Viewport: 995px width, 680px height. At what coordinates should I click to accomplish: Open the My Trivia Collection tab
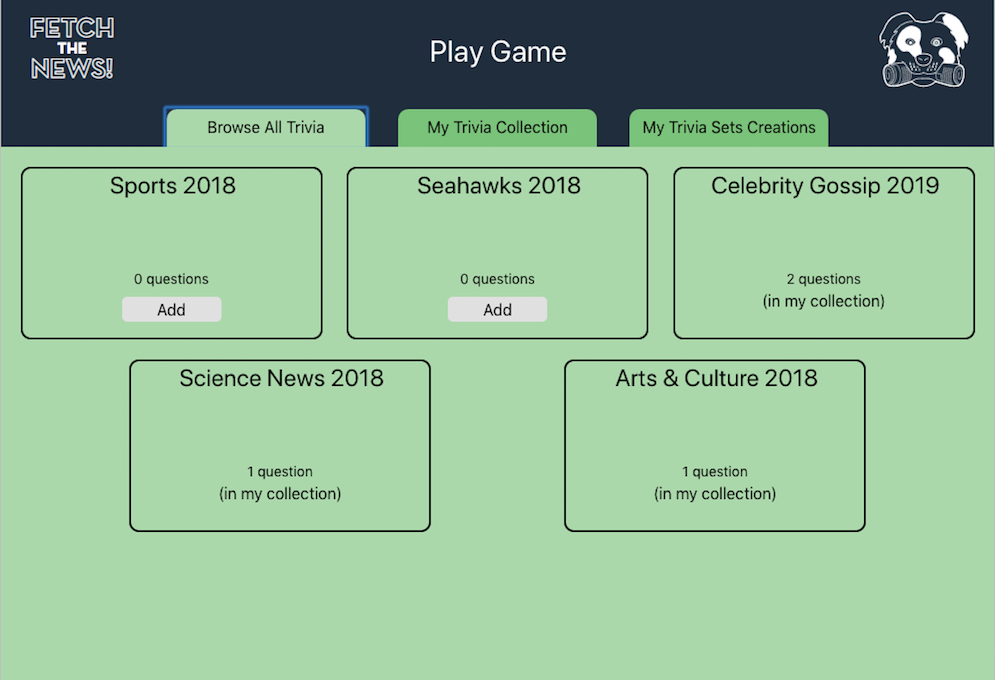coord(497,127)
